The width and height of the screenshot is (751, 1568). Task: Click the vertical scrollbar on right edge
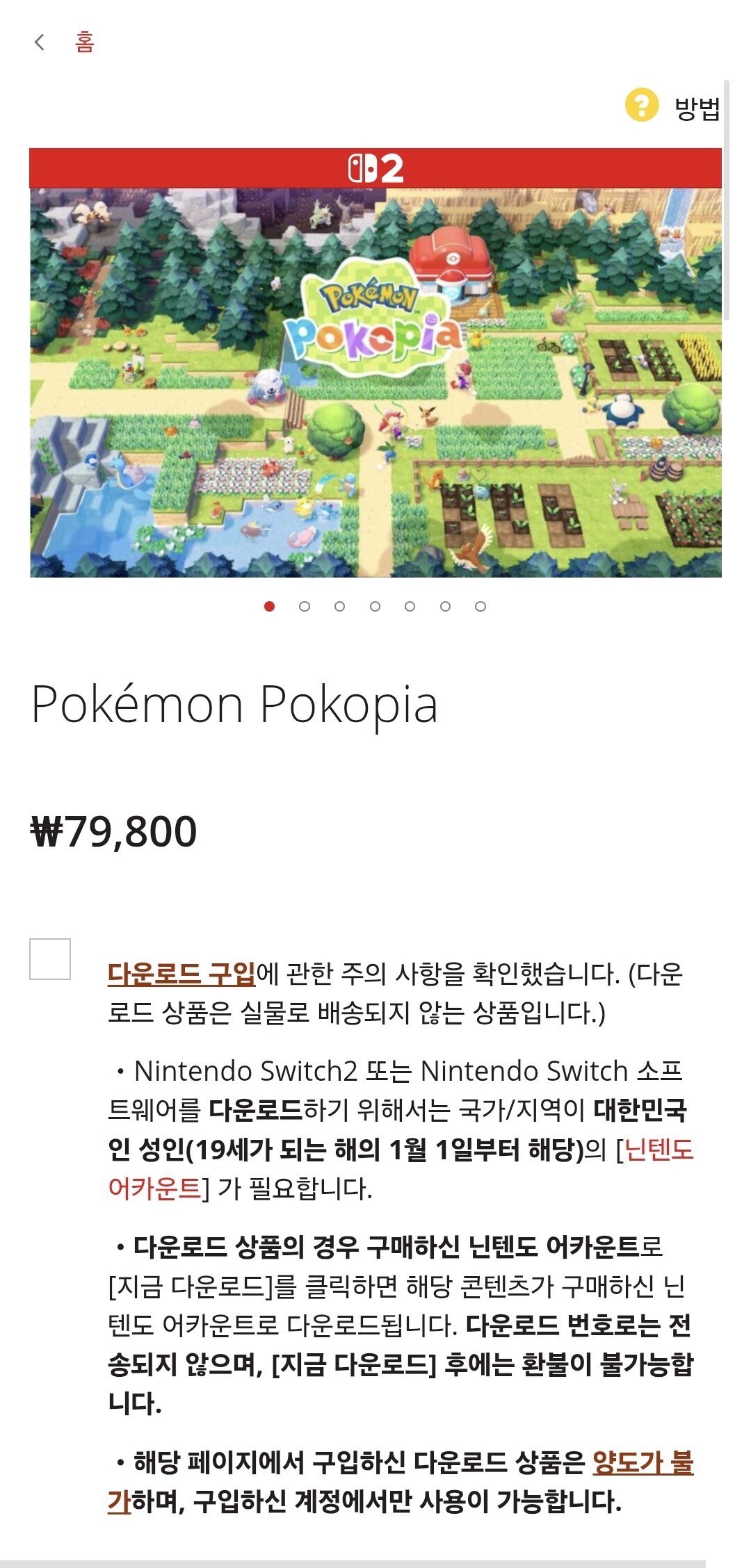tap(727, 200)
